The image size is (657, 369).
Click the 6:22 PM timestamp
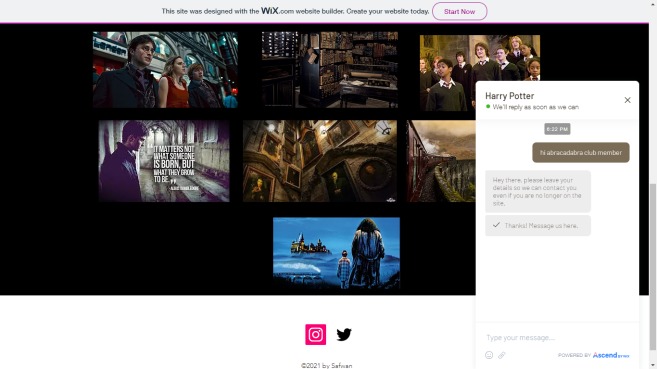557,129
